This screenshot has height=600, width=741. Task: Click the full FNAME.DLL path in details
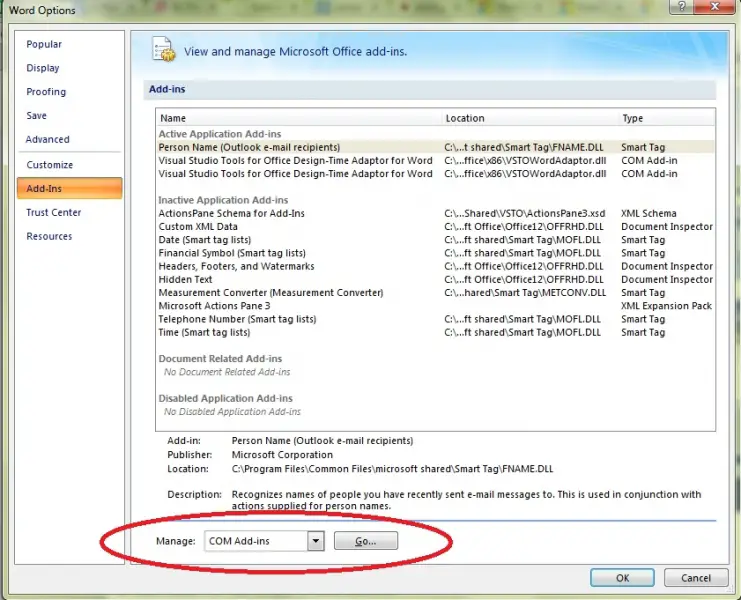(392, 469)
